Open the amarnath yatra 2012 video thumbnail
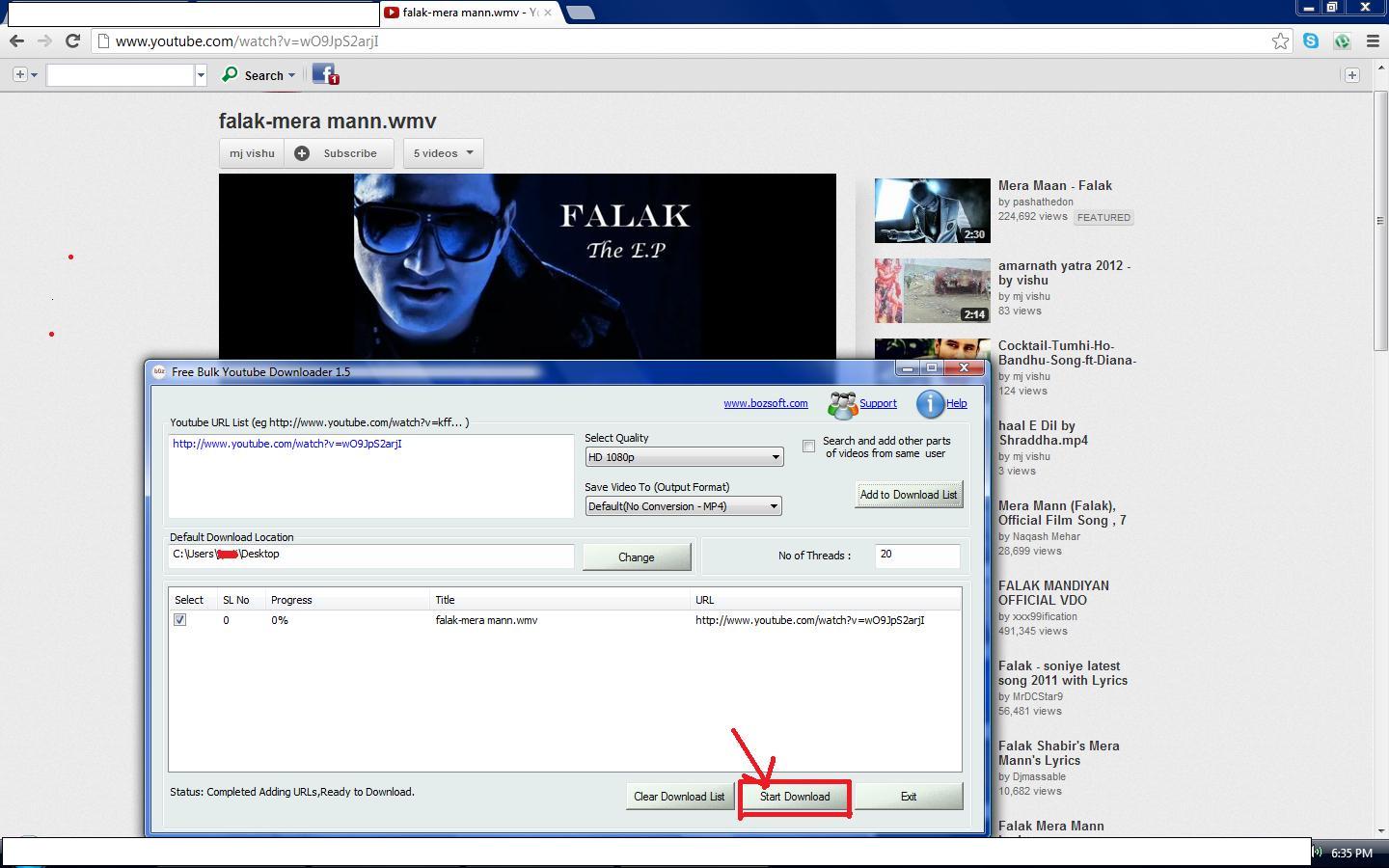This screenshot has width=1389, height=868. click(x=933, y=290)
